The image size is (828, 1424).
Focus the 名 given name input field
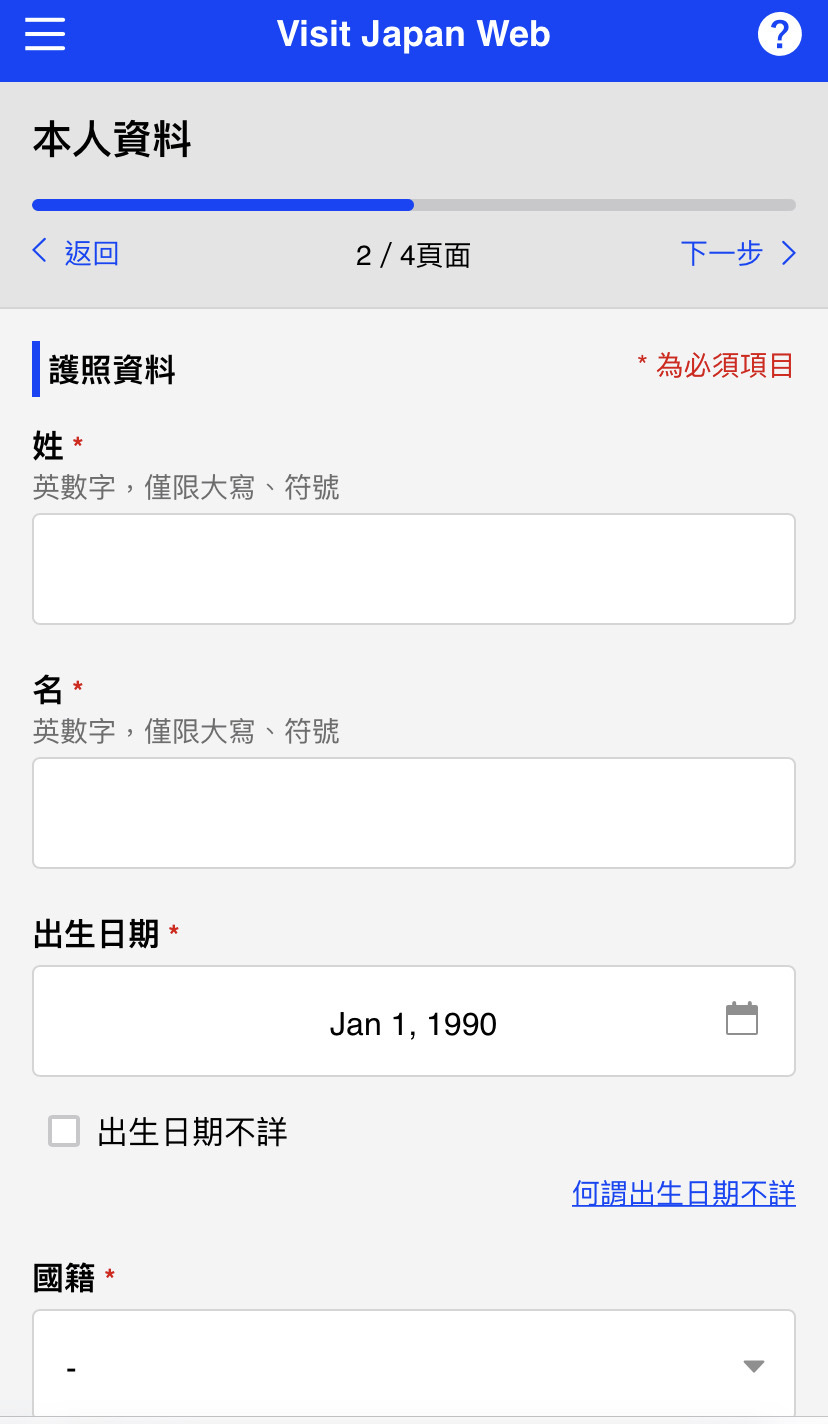414,813
